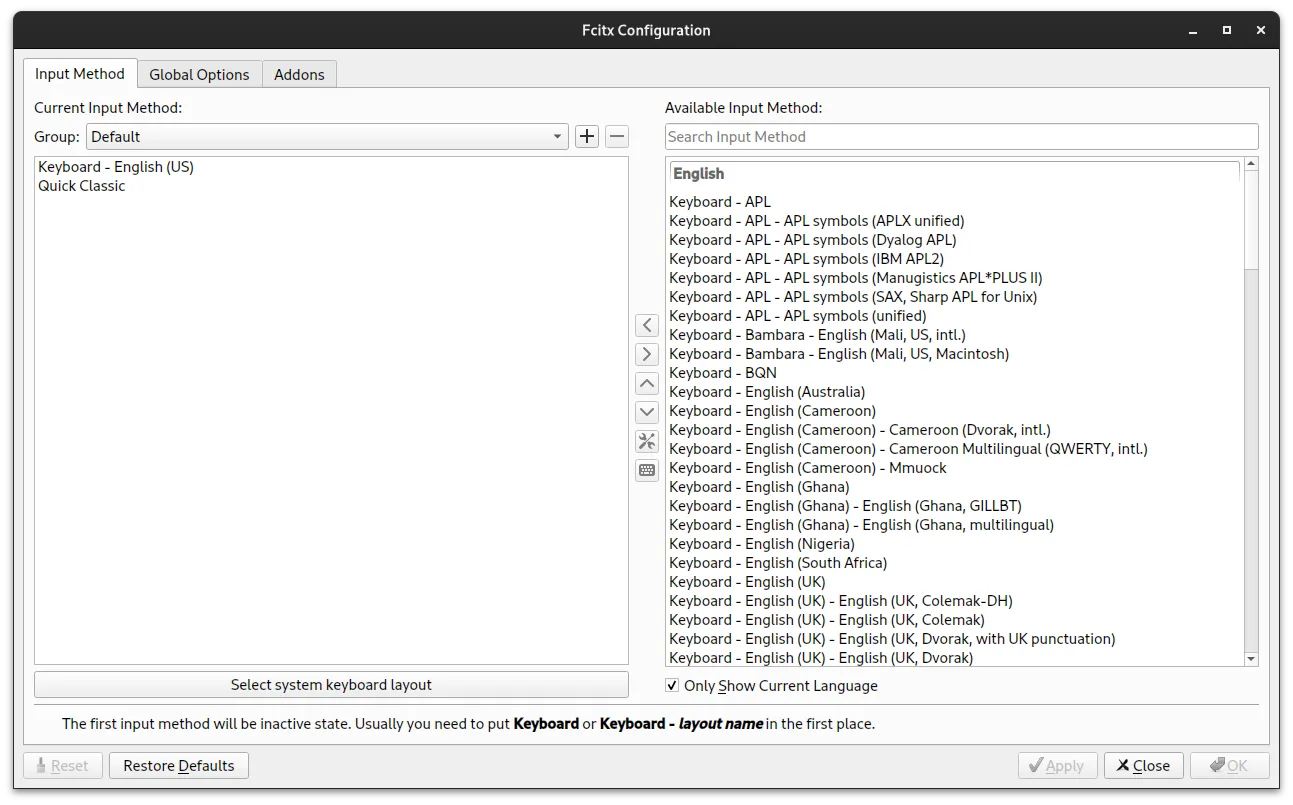Click the left arrow to add selected input method
This screenshot has width=1293, height=805.
(646, 325)
